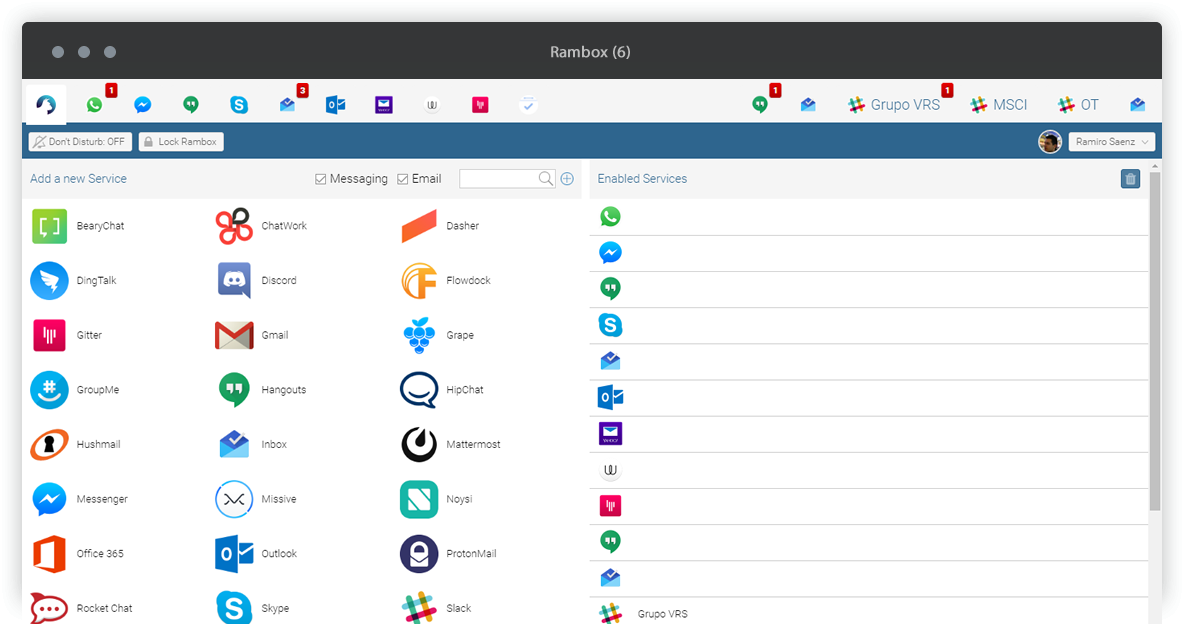Add the Hushmail service

(76, 444)
